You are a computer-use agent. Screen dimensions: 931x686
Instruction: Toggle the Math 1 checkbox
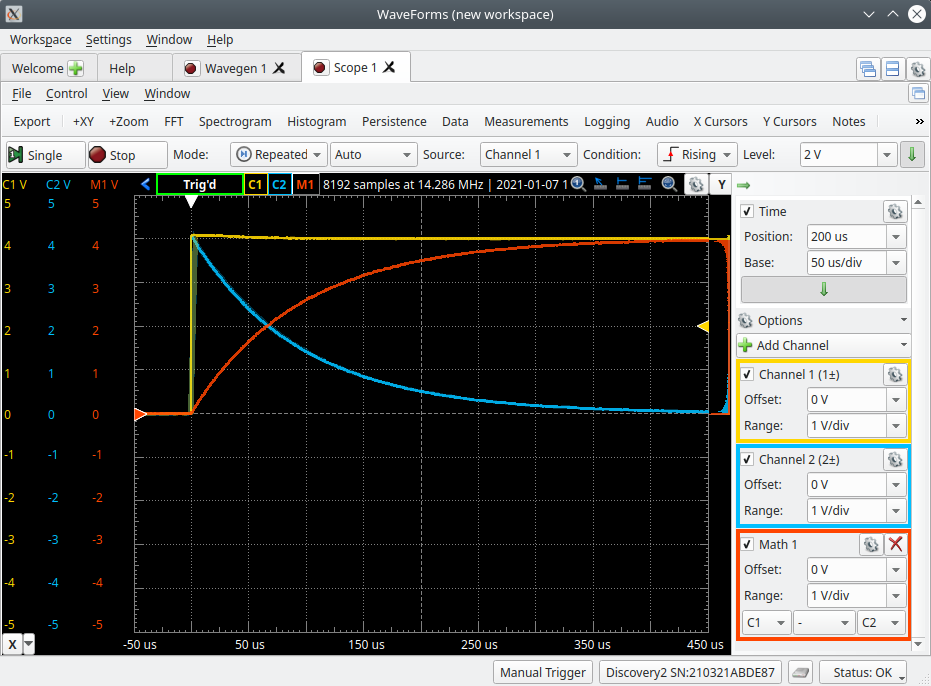coord(747,544)
